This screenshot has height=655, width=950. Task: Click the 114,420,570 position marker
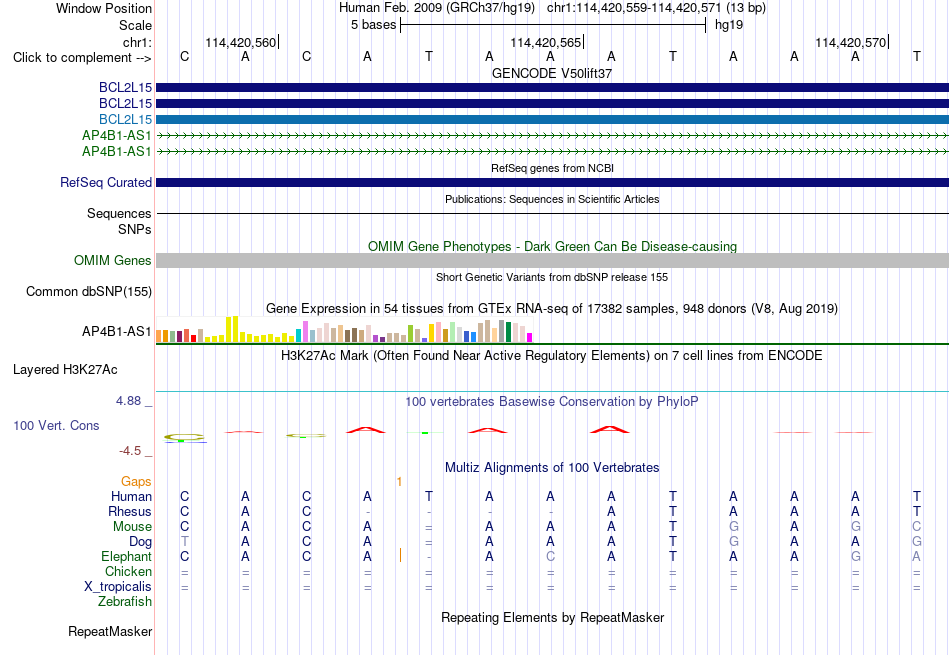coord(850,42)
